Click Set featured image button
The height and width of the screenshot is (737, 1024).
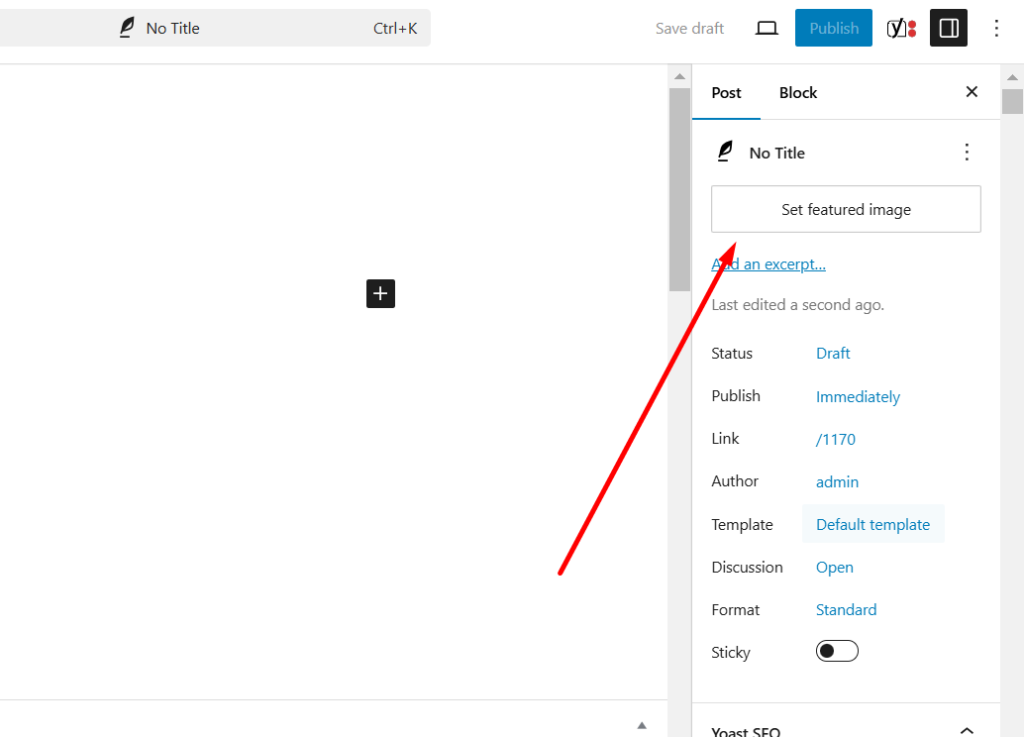pos(845,209)
